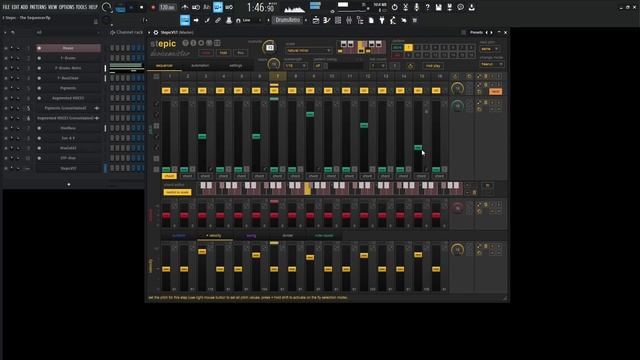Open the Drums/Intro pattern selector dropdown
Screen dimensions: 640x360
coord(287,20)
